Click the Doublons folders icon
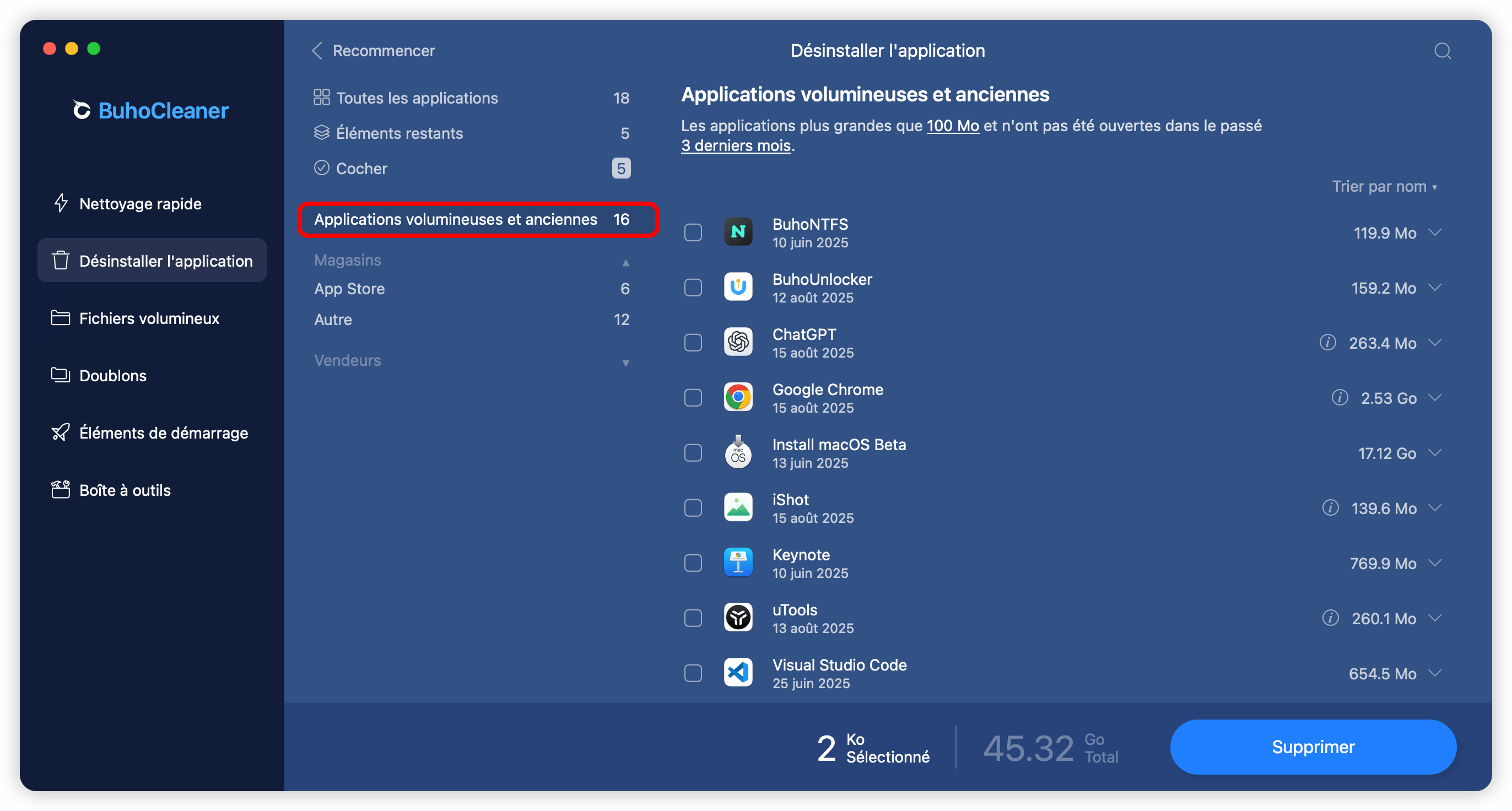This screenshot has width=1512, height=811. 61,375
